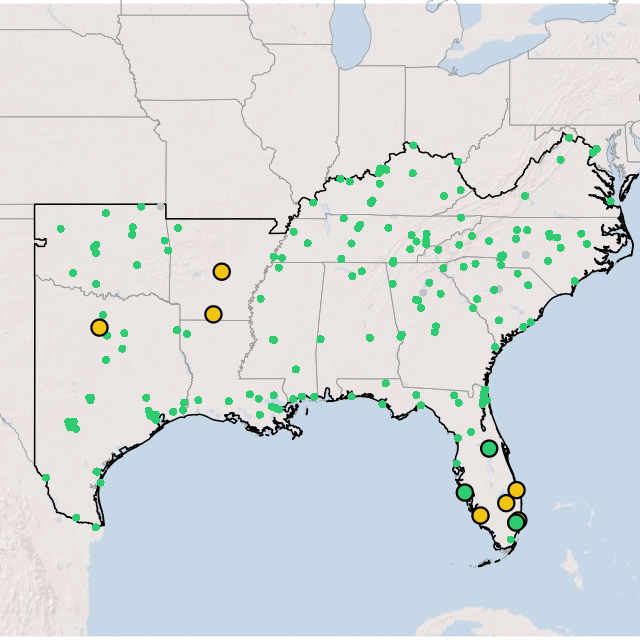
Task: Select the small green dot near Florida's southern tip
Action: 511,540
